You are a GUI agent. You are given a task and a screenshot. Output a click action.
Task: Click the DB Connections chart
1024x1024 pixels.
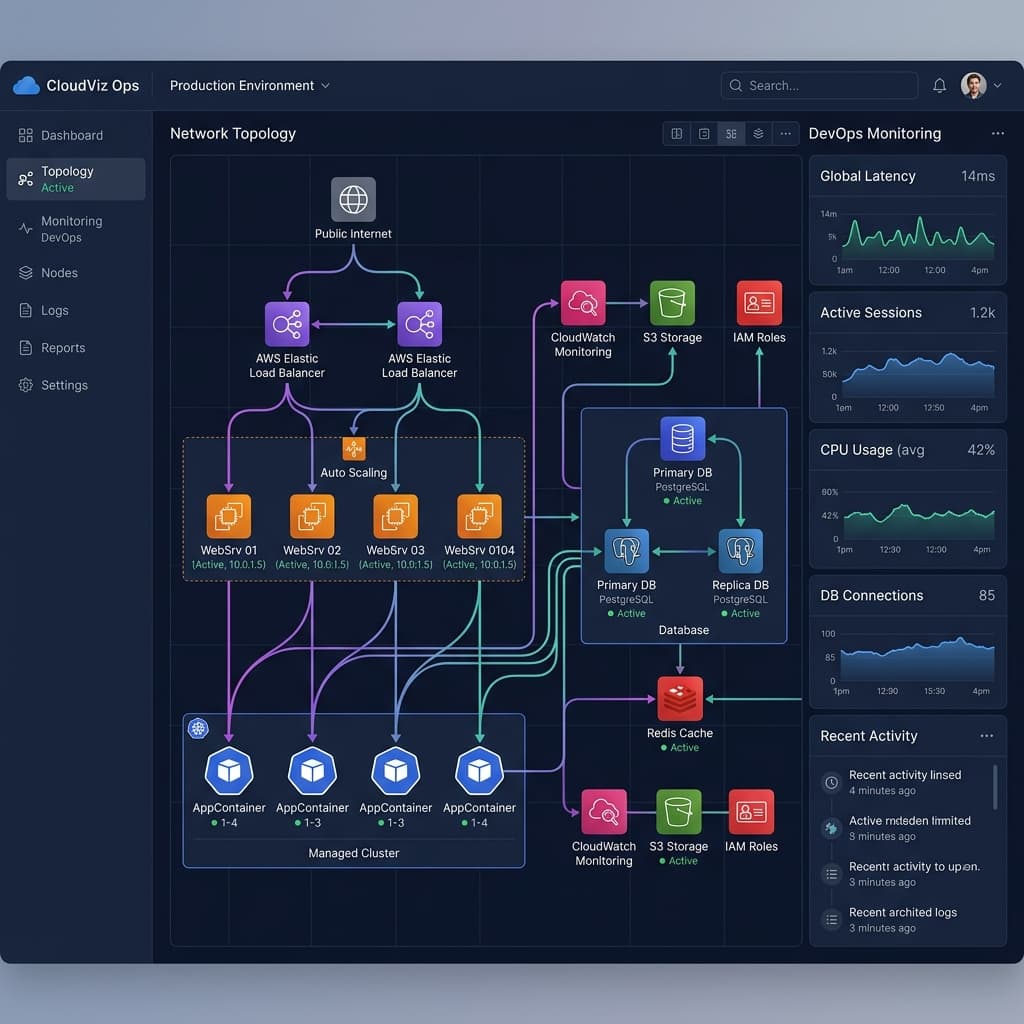pyautogui.click(x=908, y=662)
